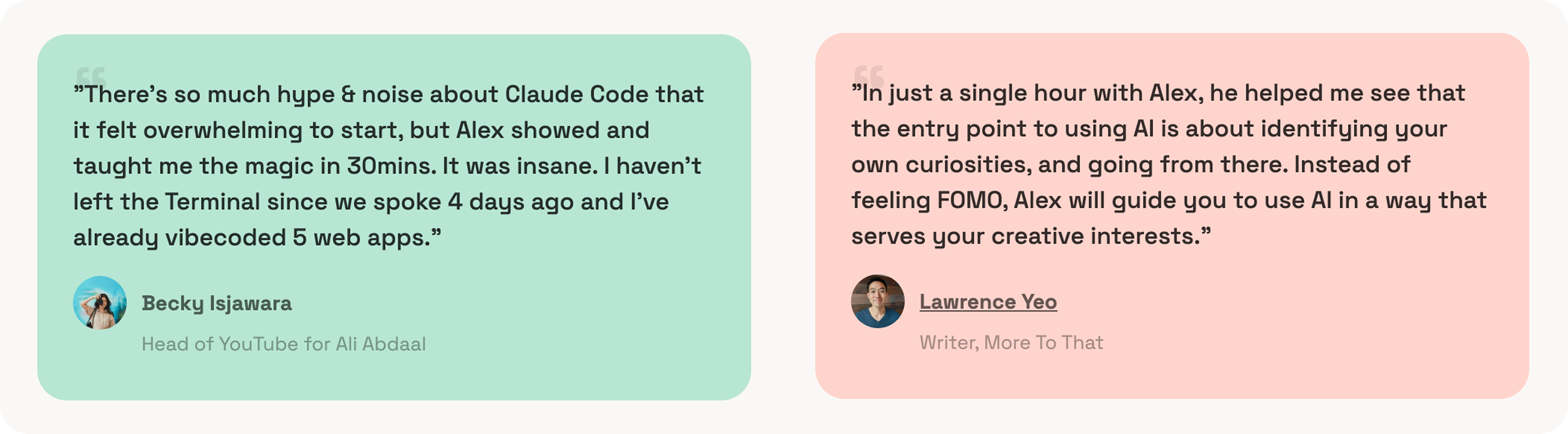This screenshot has width=1568, height=434.
Task: Click the word 'Terminal' in green card
Action: [x=213, y=202]
